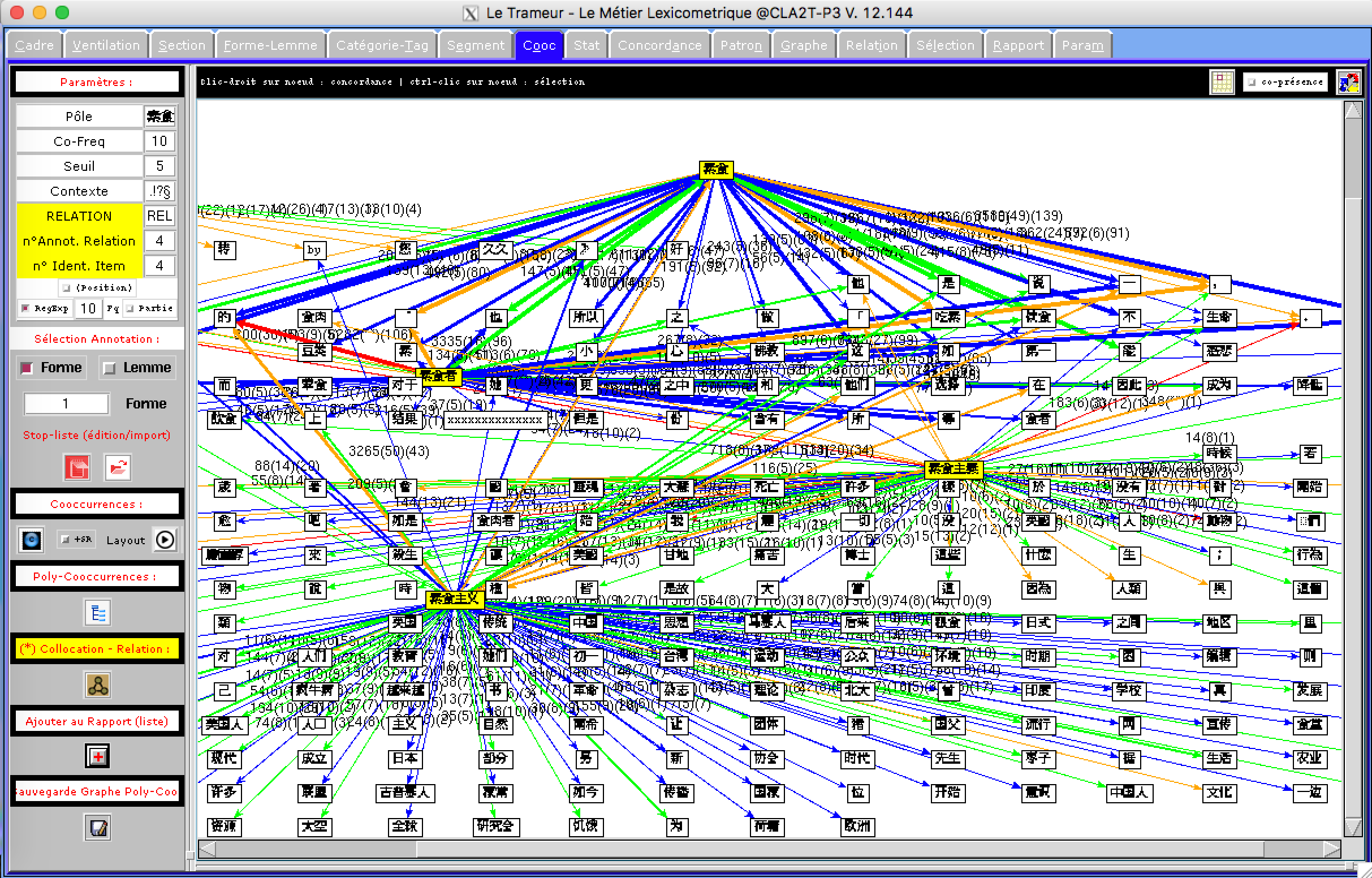Click the horizontal scrollbar left arrow

click(x=207, y=849)
